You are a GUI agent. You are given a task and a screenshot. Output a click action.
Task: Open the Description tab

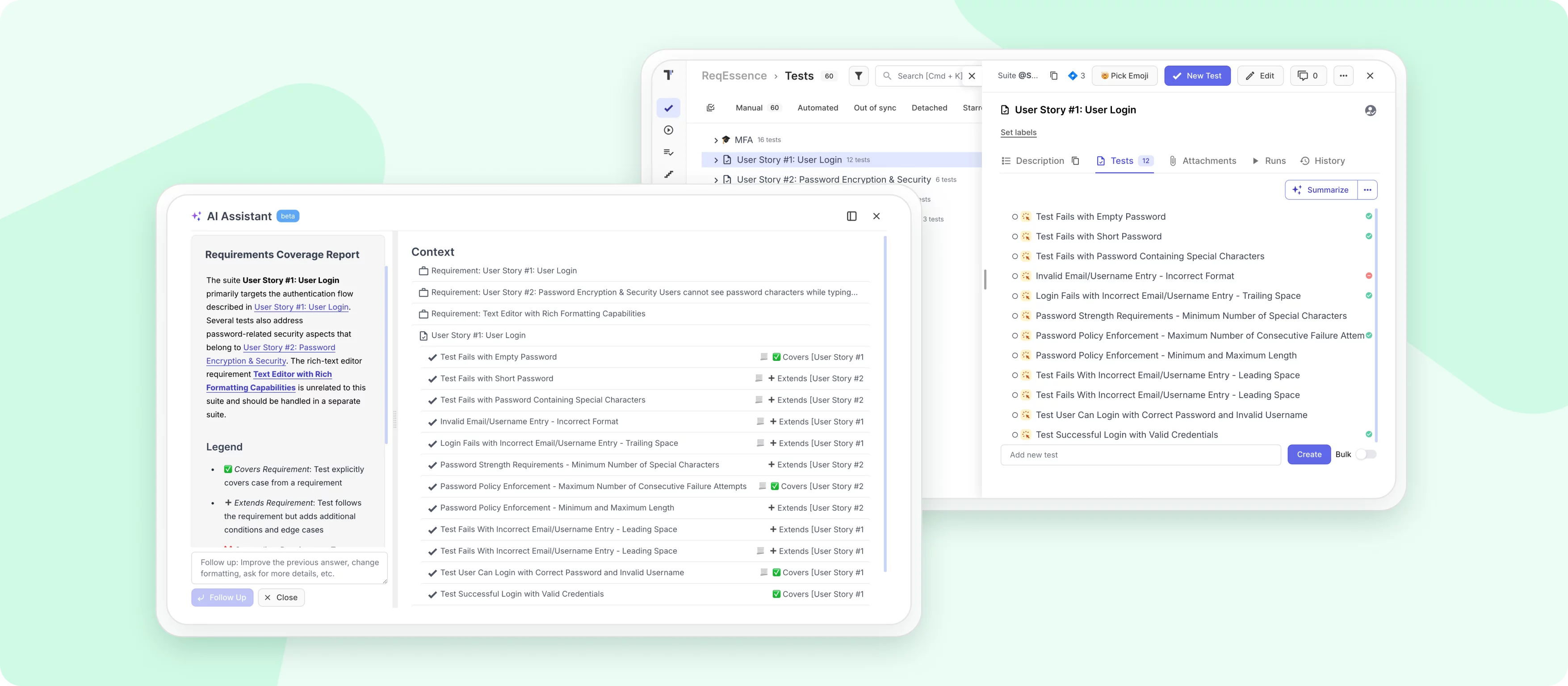(x=1033, y=161)
